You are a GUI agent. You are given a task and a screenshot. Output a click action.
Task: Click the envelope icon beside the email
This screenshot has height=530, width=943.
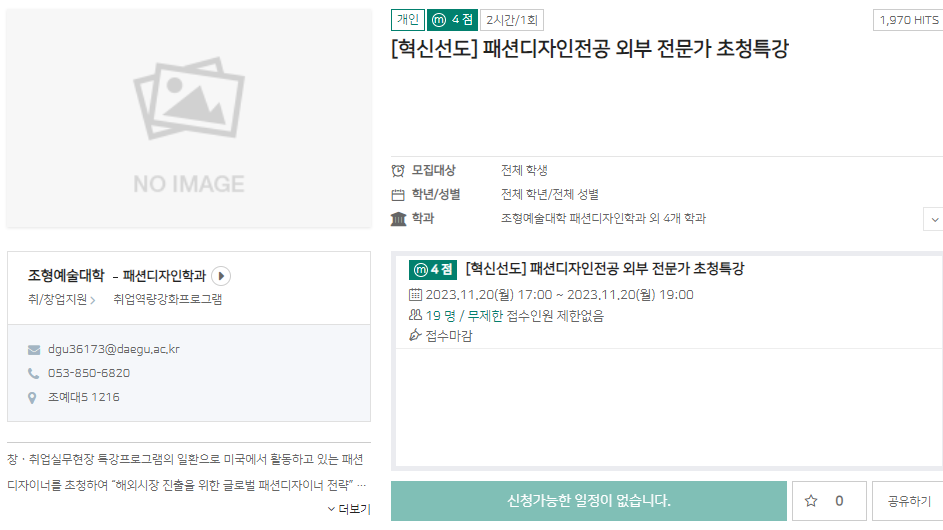[x=34, y=350]
